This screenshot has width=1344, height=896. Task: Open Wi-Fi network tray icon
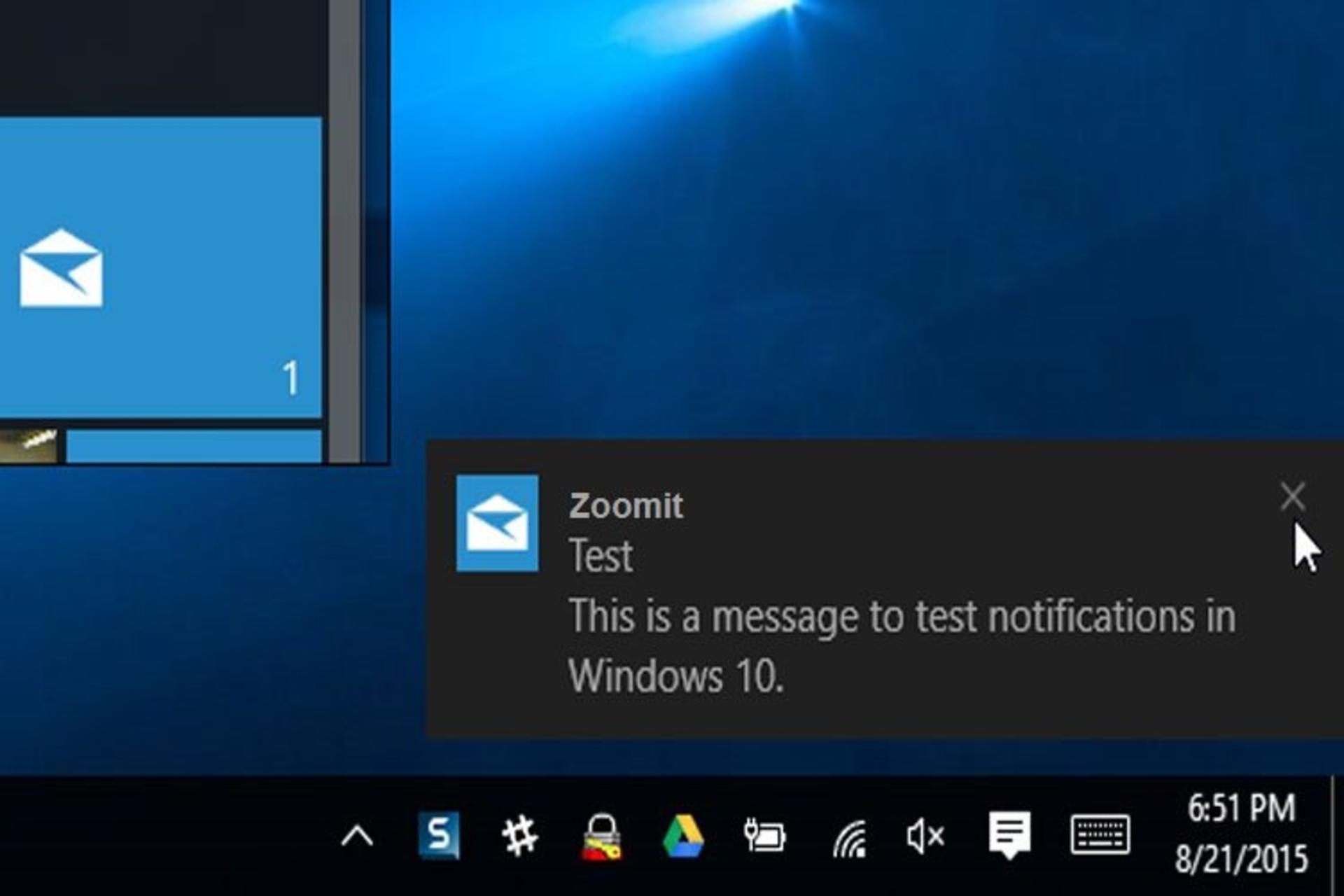pos(849,839)
